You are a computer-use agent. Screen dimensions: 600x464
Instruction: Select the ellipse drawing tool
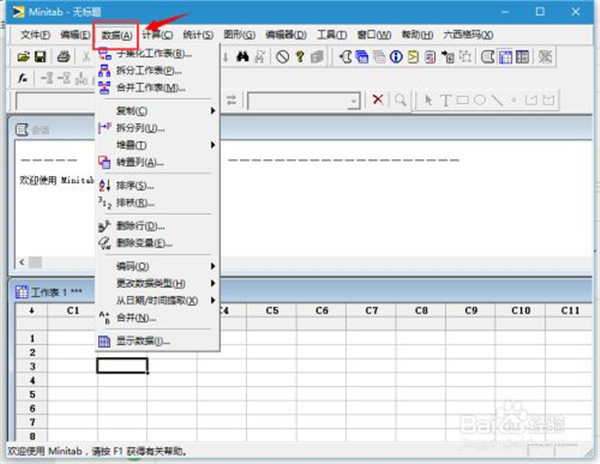[x=479, y=100]
